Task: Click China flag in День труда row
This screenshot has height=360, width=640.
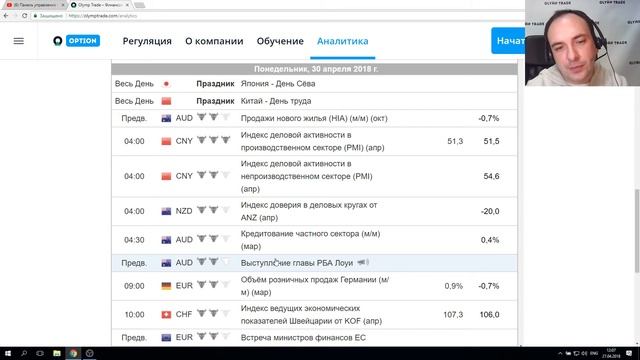Action: click(166, 101)
